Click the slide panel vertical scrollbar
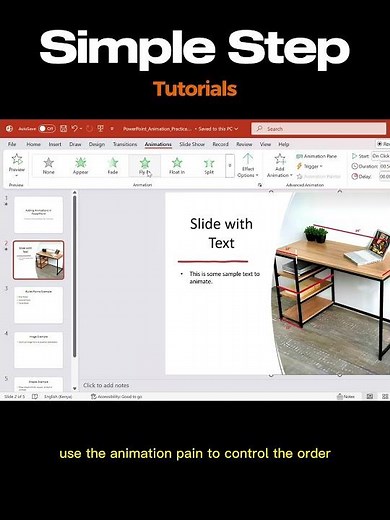390x520 pixels. (x=75, y=277)
